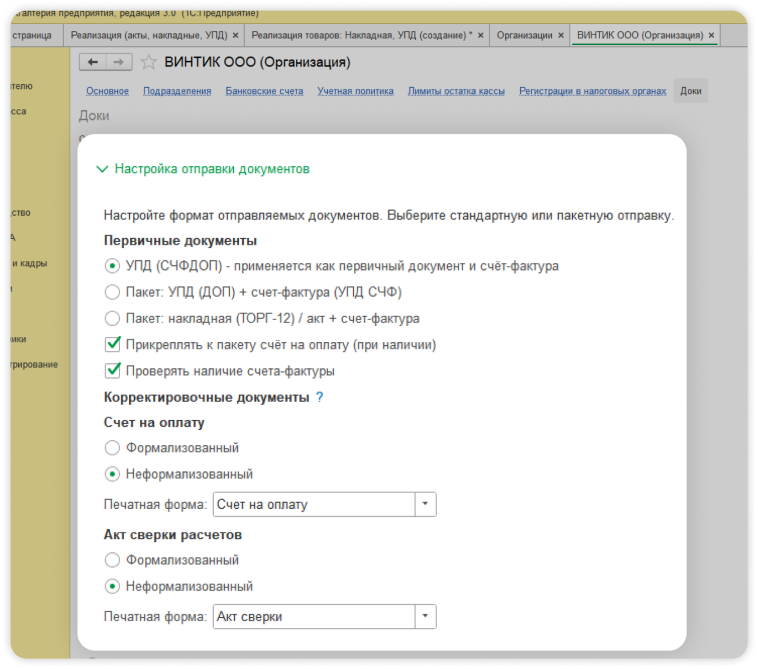Image resolution: width=759 pixels, height=670 pixels.
Task: Open the Учетная политика link
Action: click(357, 91)
